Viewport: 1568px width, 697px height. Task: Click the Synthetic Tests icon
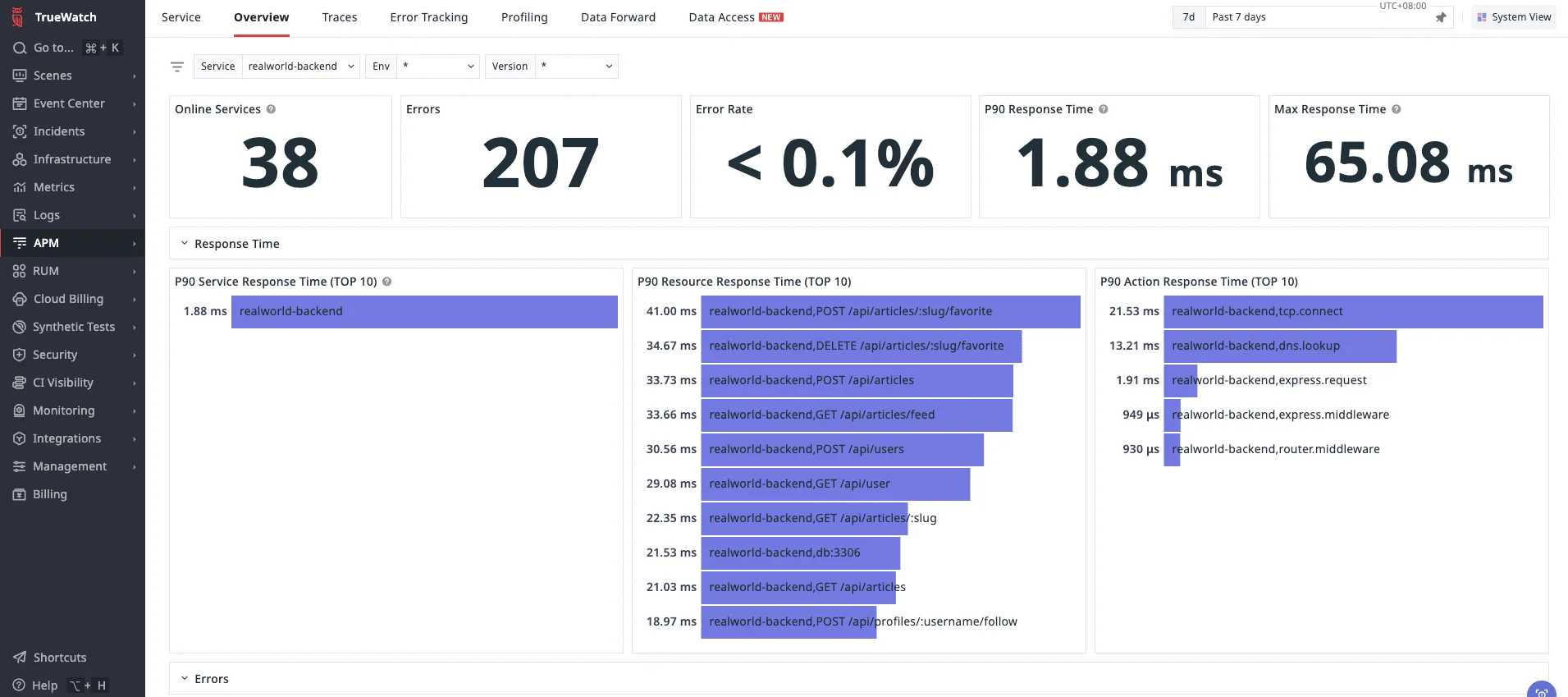point(20,327)
